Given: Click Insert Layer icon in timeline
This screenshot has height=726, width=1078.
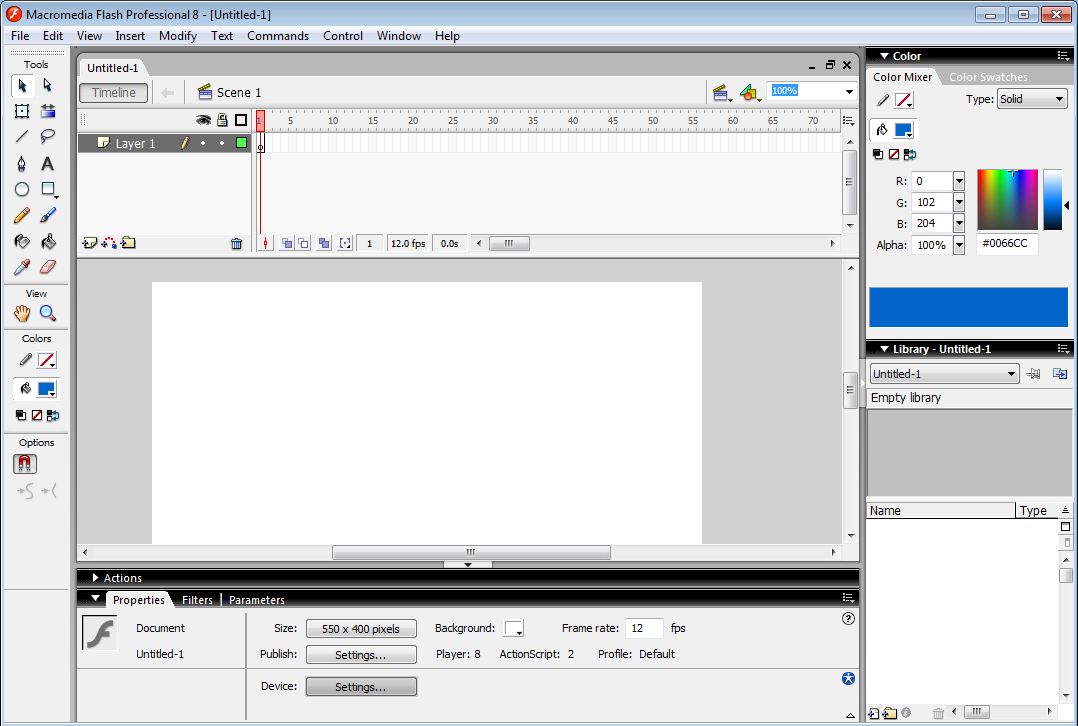Looking at the screenshot, I should 89,243.
